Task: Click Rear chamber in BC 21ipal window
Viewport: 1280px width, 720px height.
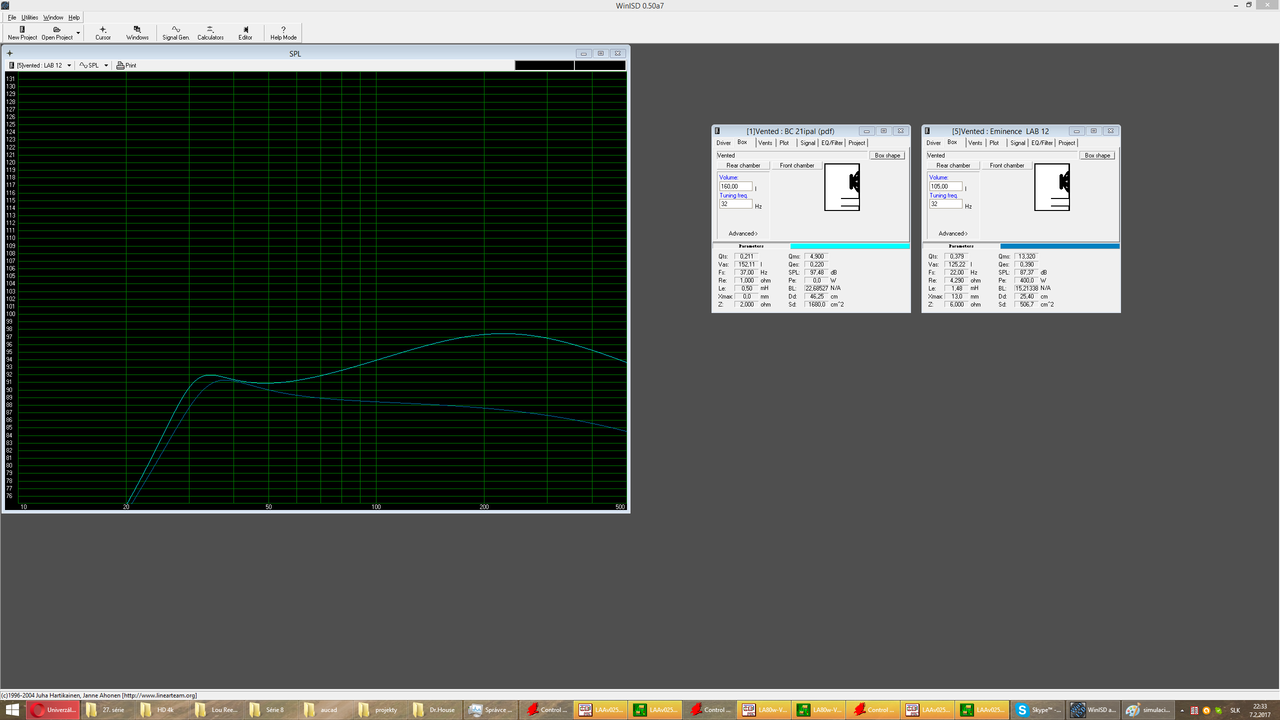Action: [743, 165]
